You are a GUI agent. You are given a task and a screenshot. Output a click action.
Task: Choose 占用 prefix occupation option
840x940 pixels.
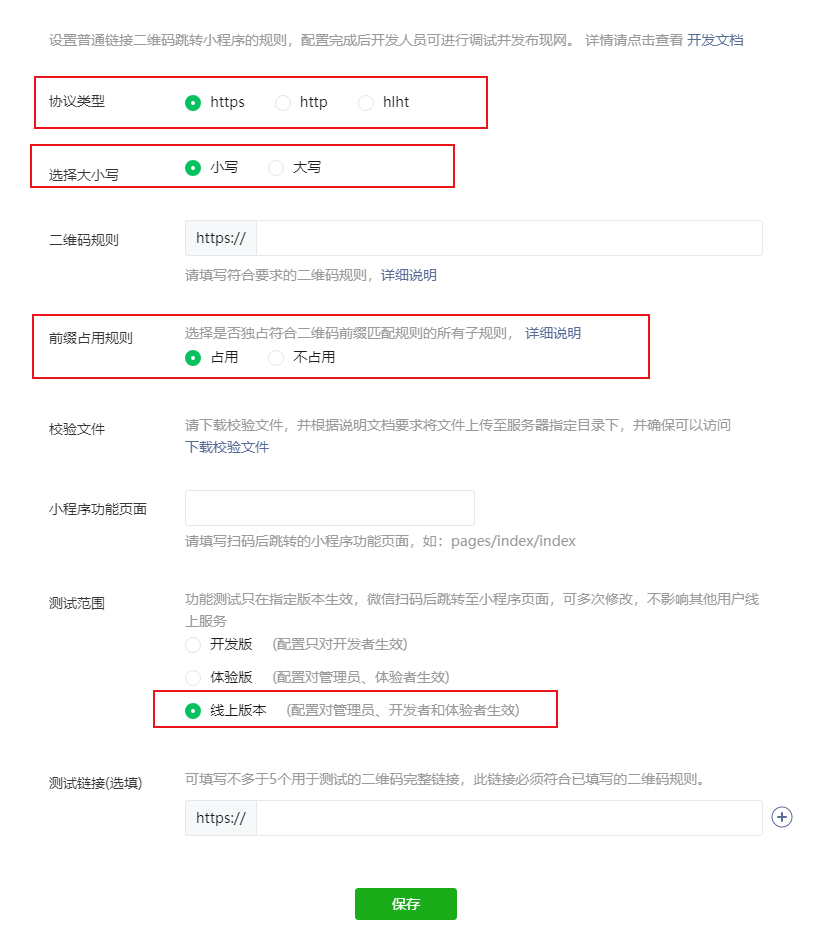(x=193, y=358)
